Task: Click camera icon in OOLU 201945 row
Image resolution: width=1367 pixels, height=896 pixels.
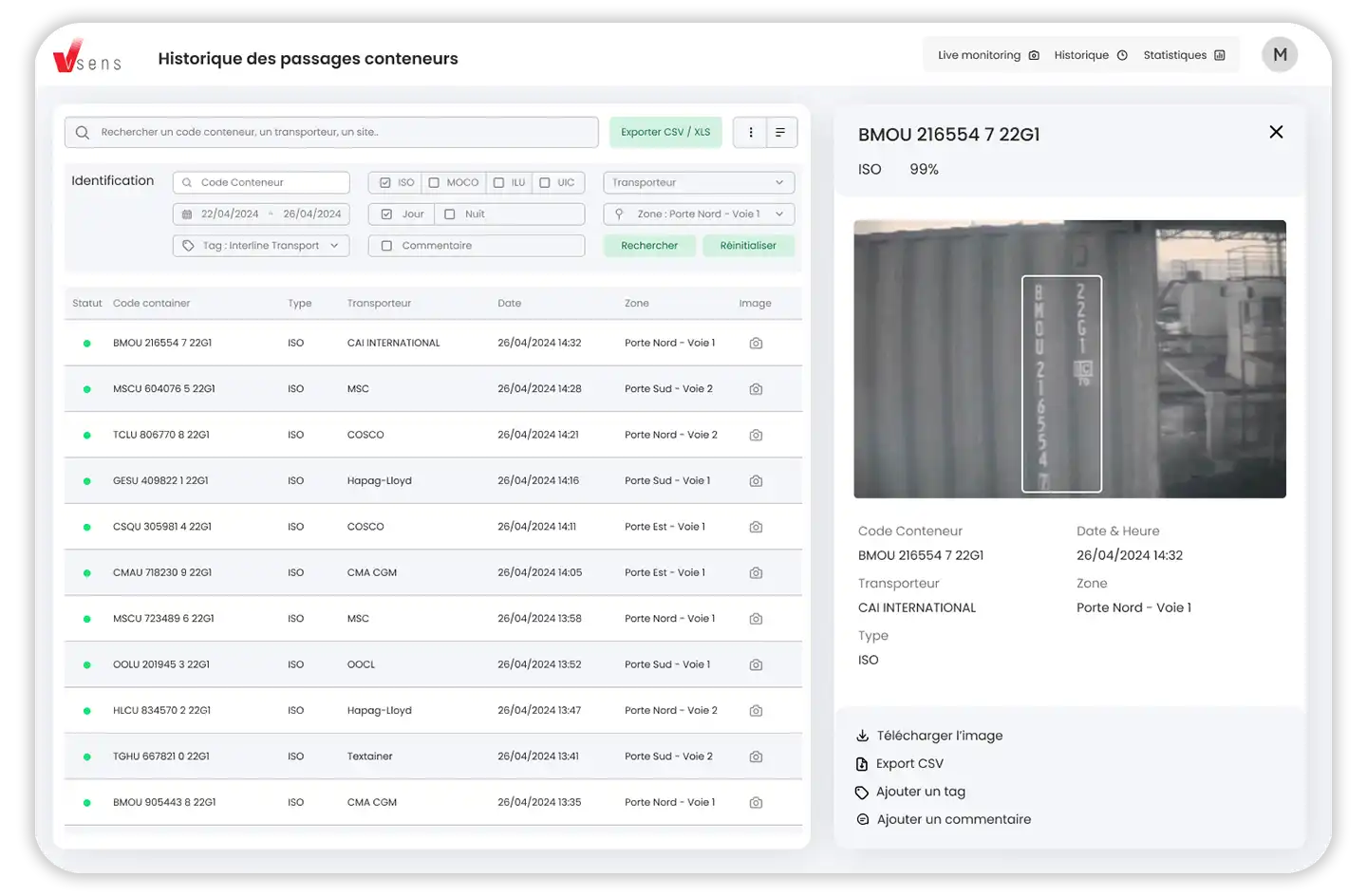Action: pos(756,665)
